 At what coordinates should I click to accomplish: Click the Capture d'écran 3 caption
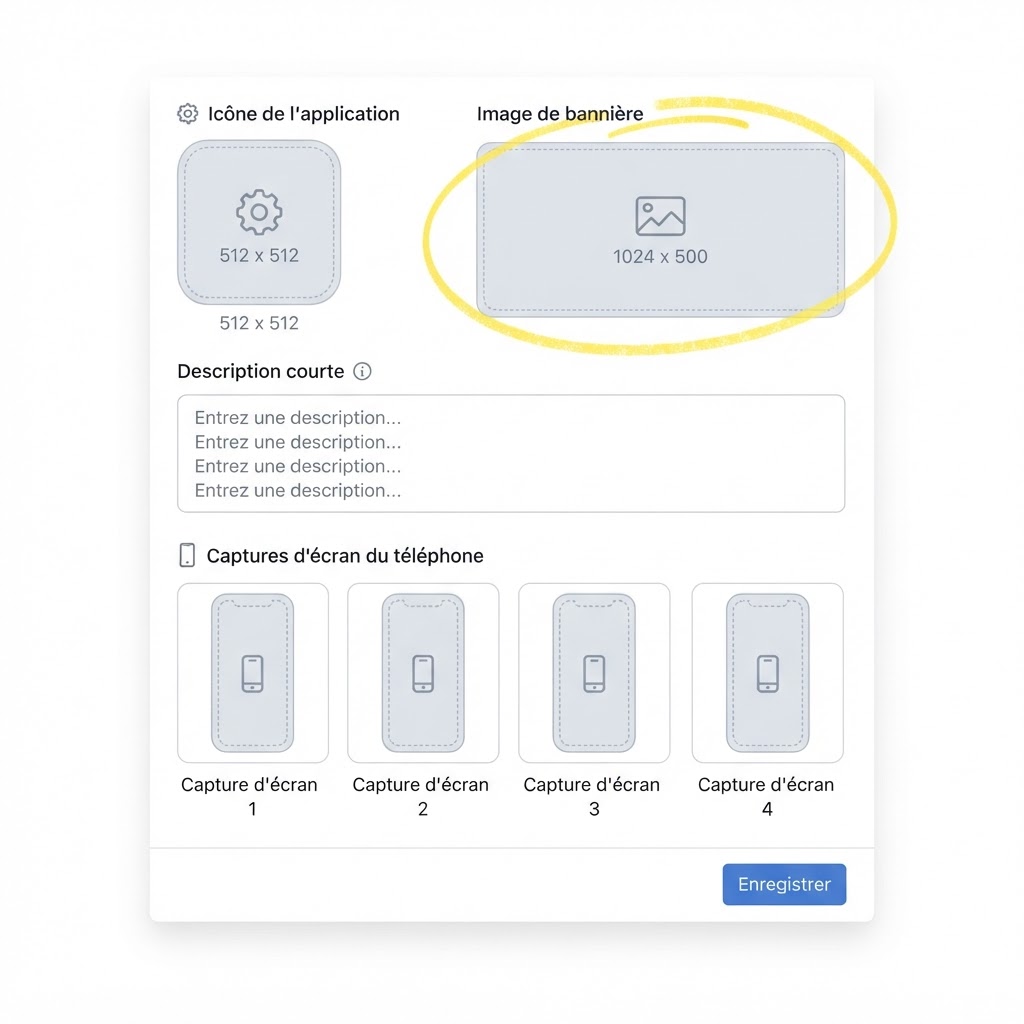[592, 796]
